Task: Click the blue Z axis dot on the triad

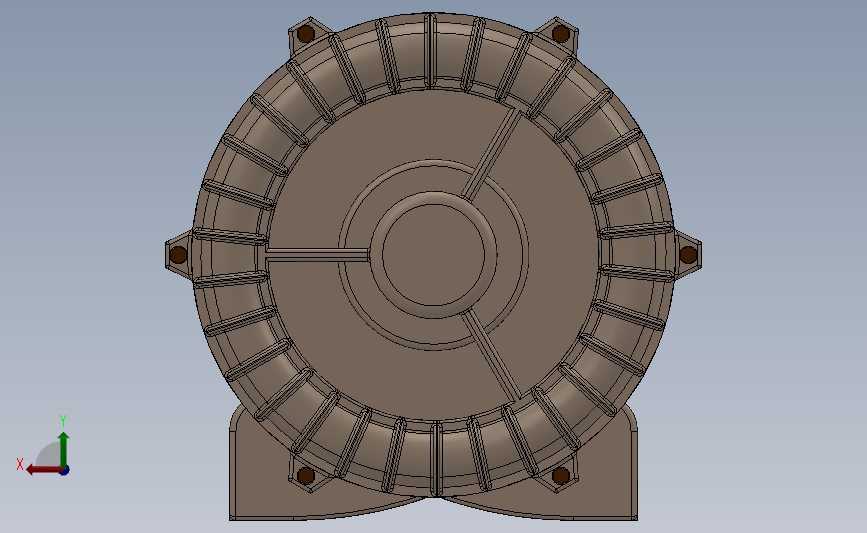Action: pyautogui.click(x=65, y=471)
